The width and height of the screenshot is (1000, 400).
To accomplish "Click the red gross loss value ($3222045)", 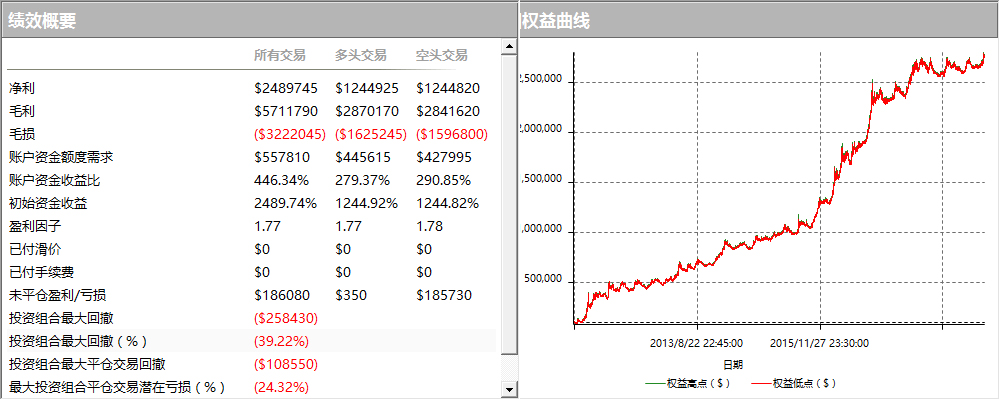I will coord(290,134).
